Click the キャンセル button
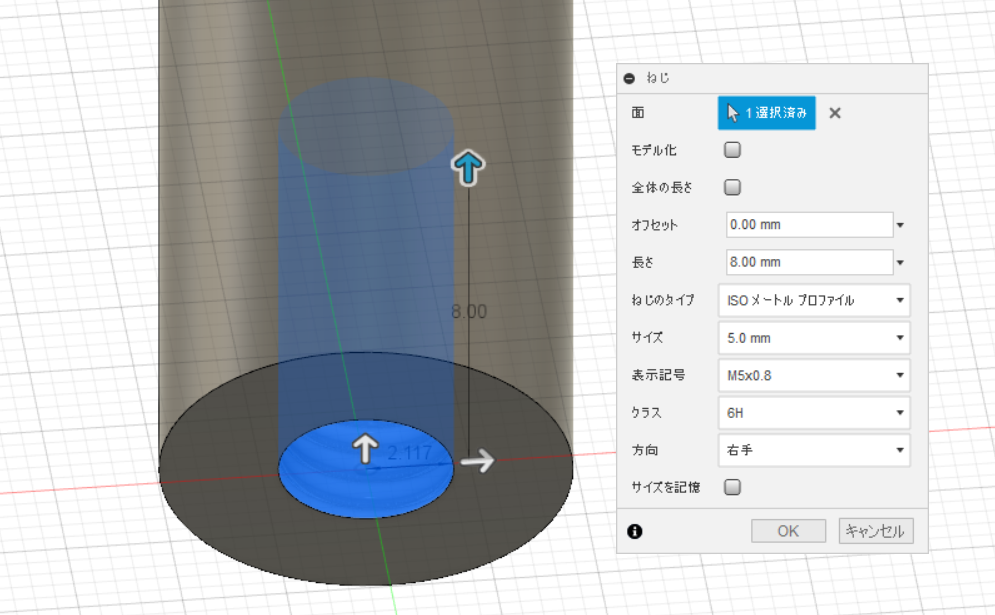 (x=876, y=531)
